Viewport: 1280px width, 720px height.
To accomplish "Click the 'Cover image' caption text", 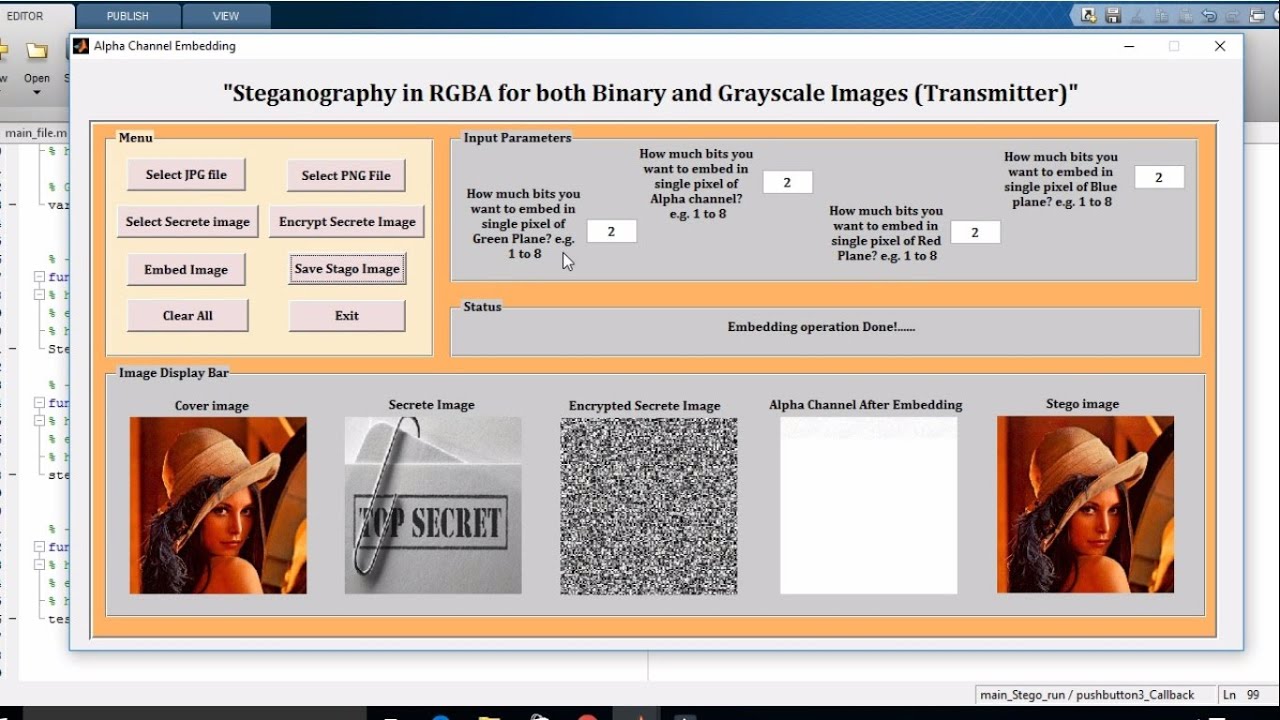I will pos(212,406).
